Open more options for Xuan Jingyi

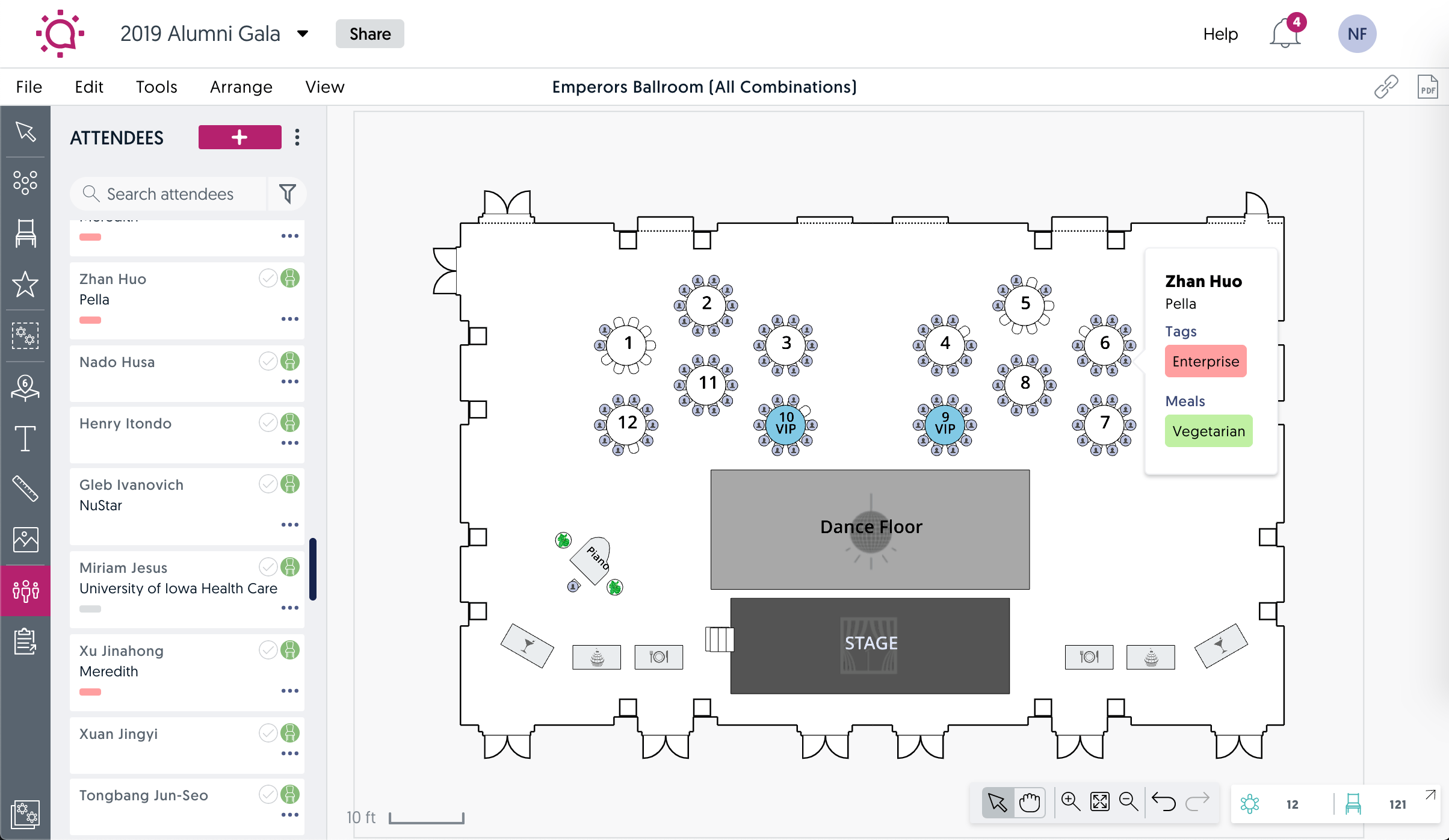point(290,753)
